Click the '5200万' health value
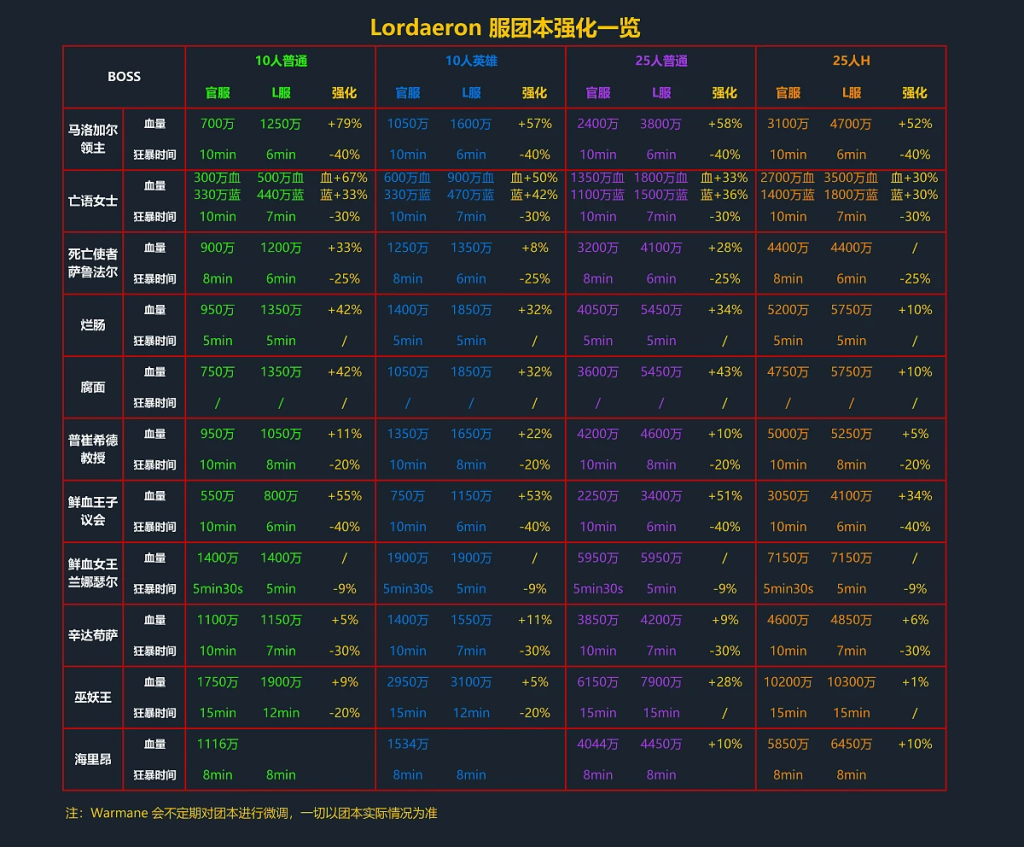This screenshot has height=847, width=1024. pos(788,310)
